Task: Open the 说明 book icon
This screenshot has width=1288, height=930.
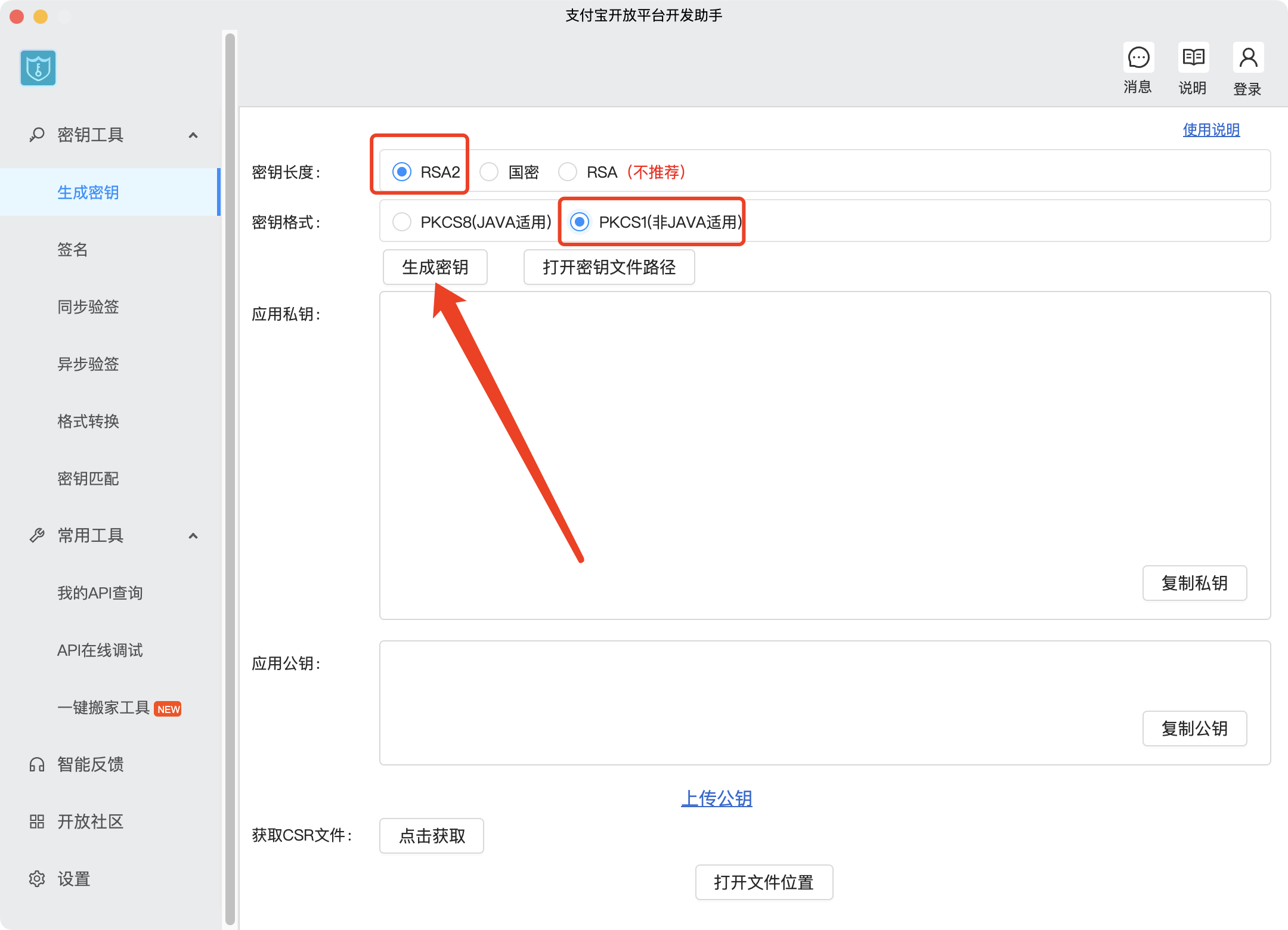Action: 1193,58
